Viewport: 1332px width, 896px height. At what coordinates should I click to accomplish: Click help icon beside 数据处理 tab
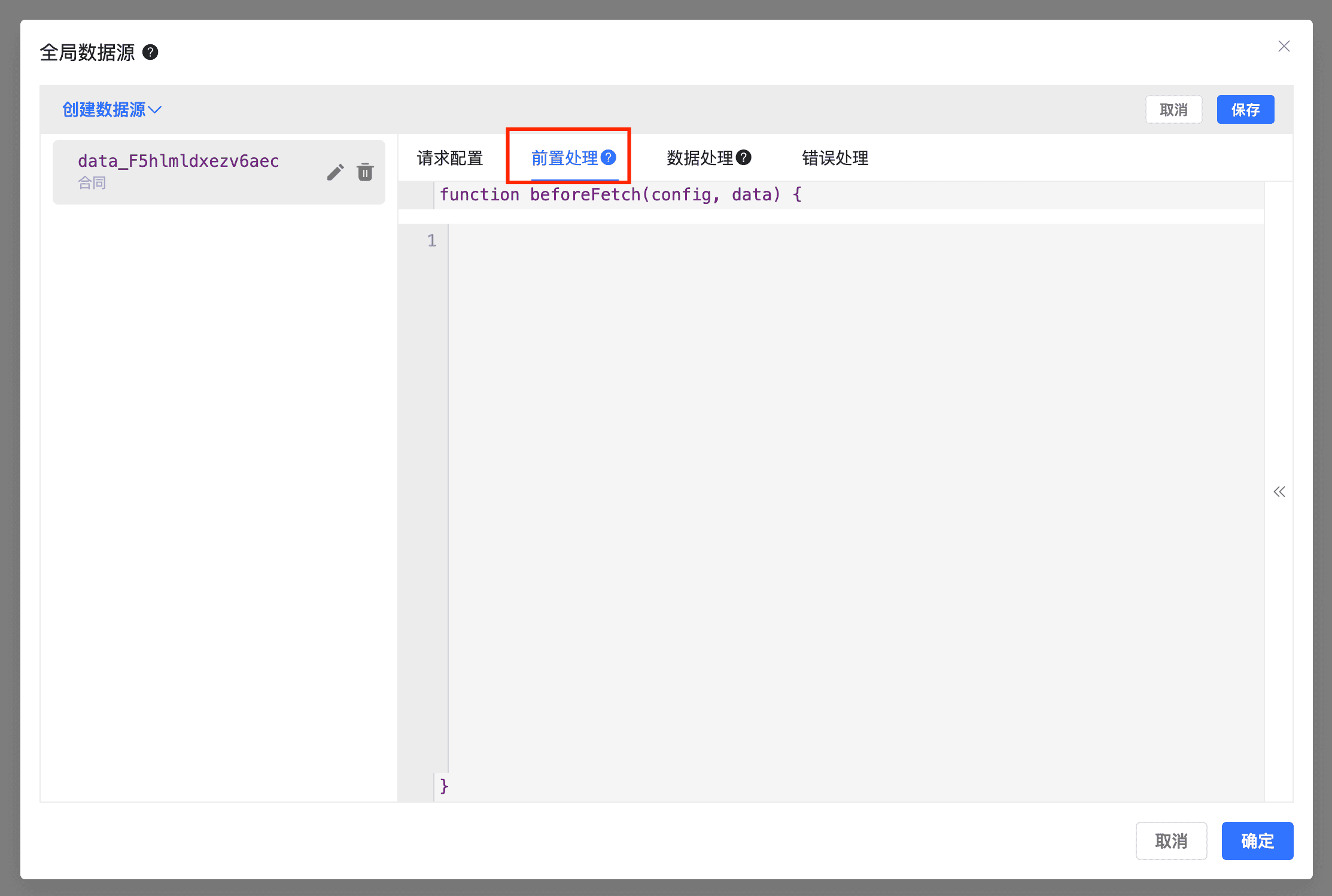point(744,157)
